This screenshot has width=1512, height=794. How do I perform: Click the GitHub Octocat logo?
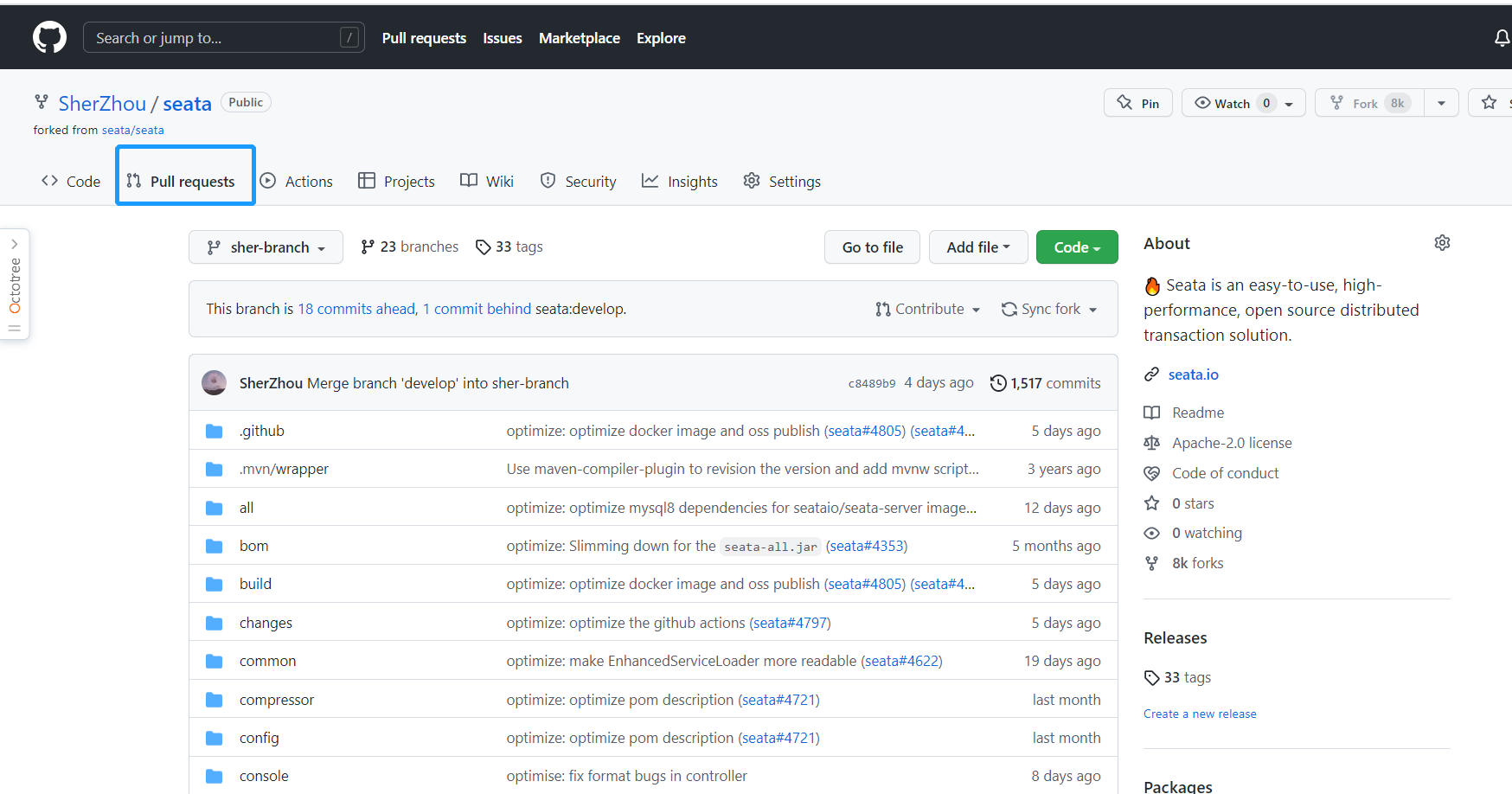(49, 38)
